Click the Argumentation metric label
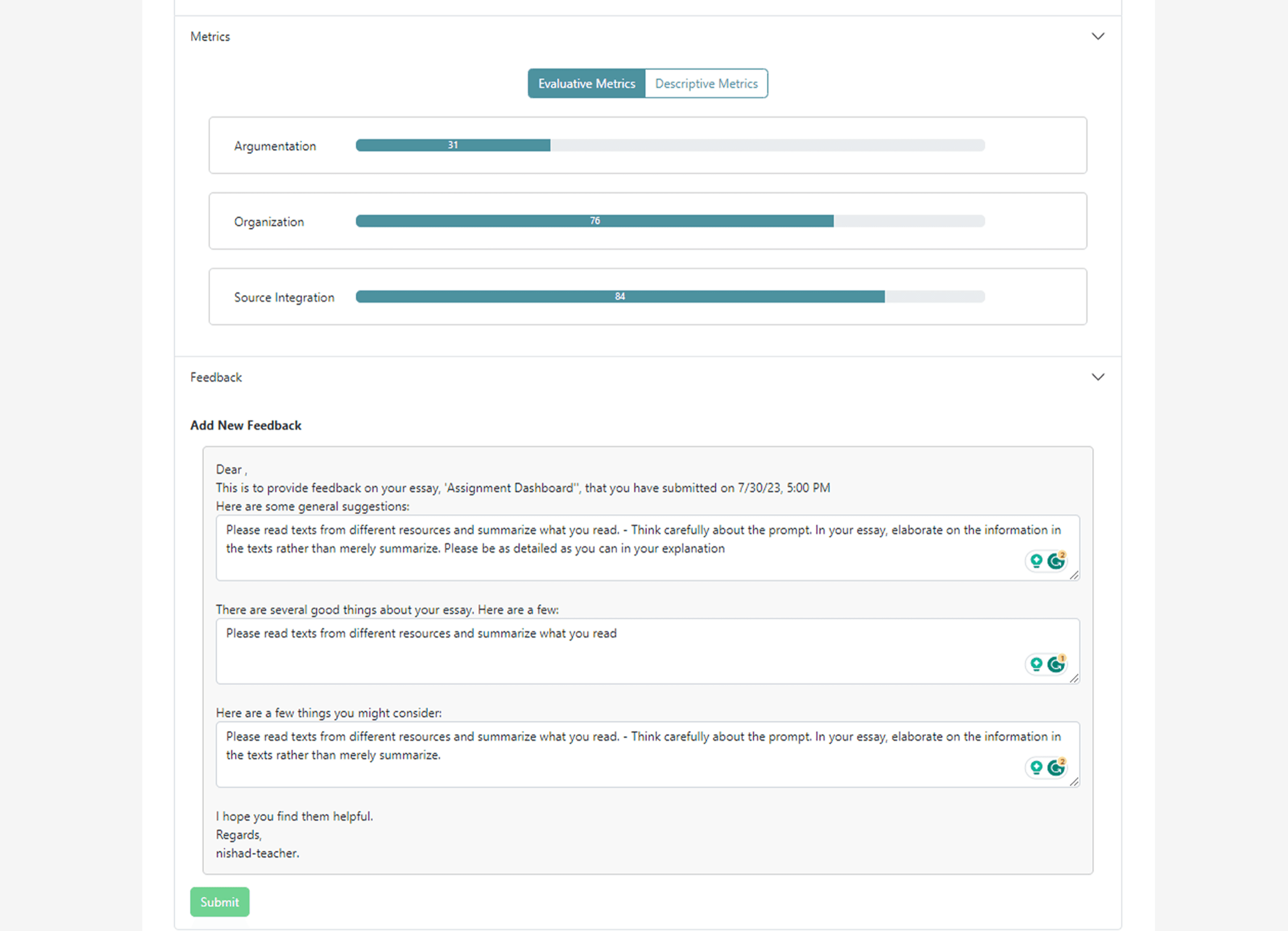Image resolution: width=1288 pixels, height=931 pixels. coord(275,146)
